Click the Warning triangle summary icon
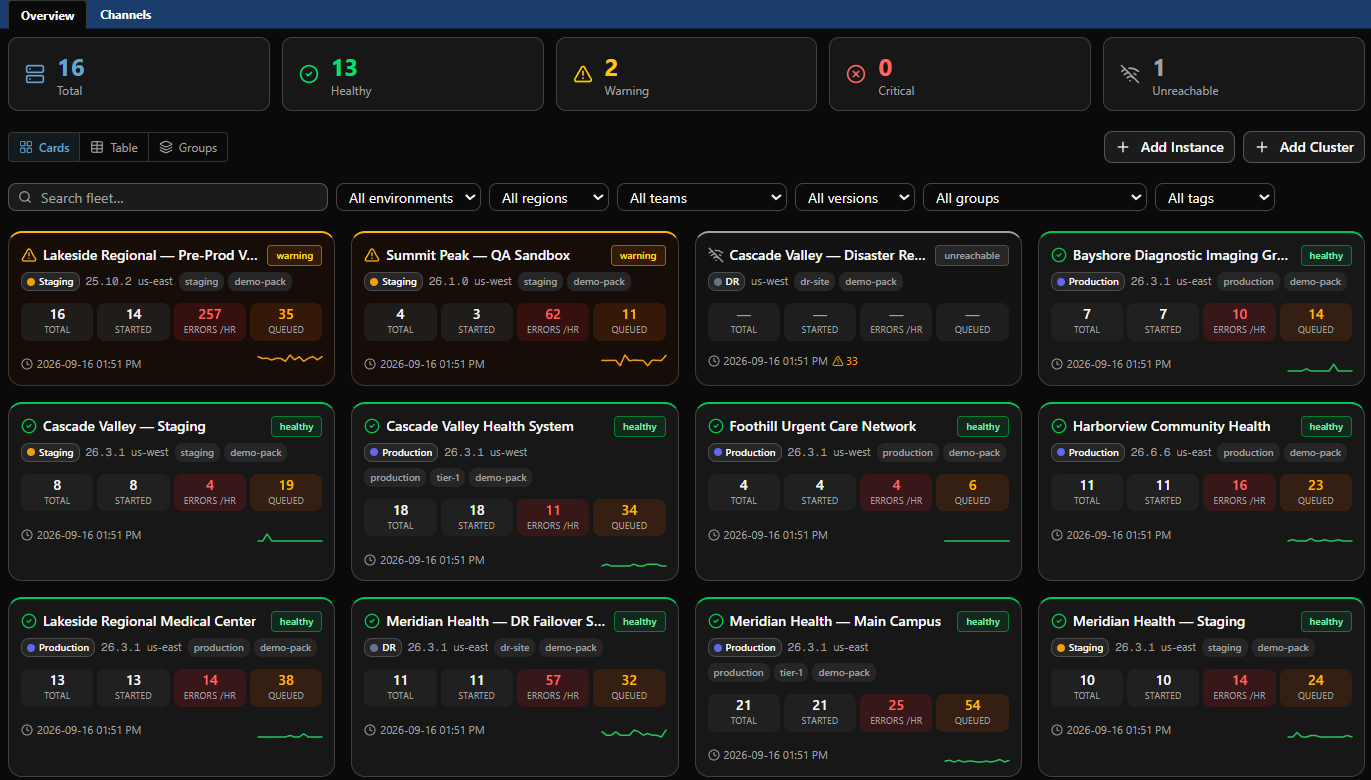 tap(583, 74)
